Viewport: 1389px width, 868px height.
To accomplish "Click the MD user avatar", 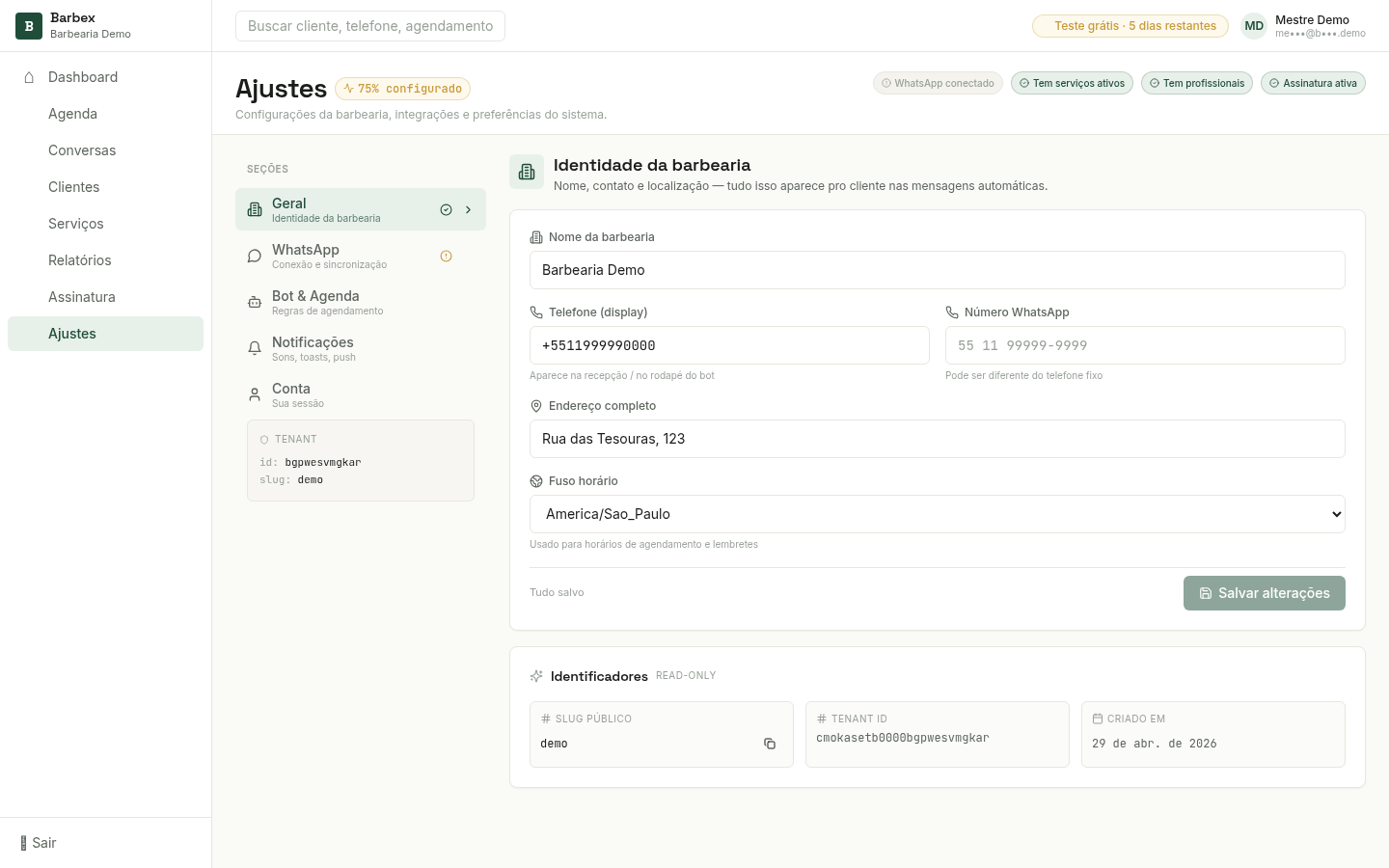I will pos(1254,26).
